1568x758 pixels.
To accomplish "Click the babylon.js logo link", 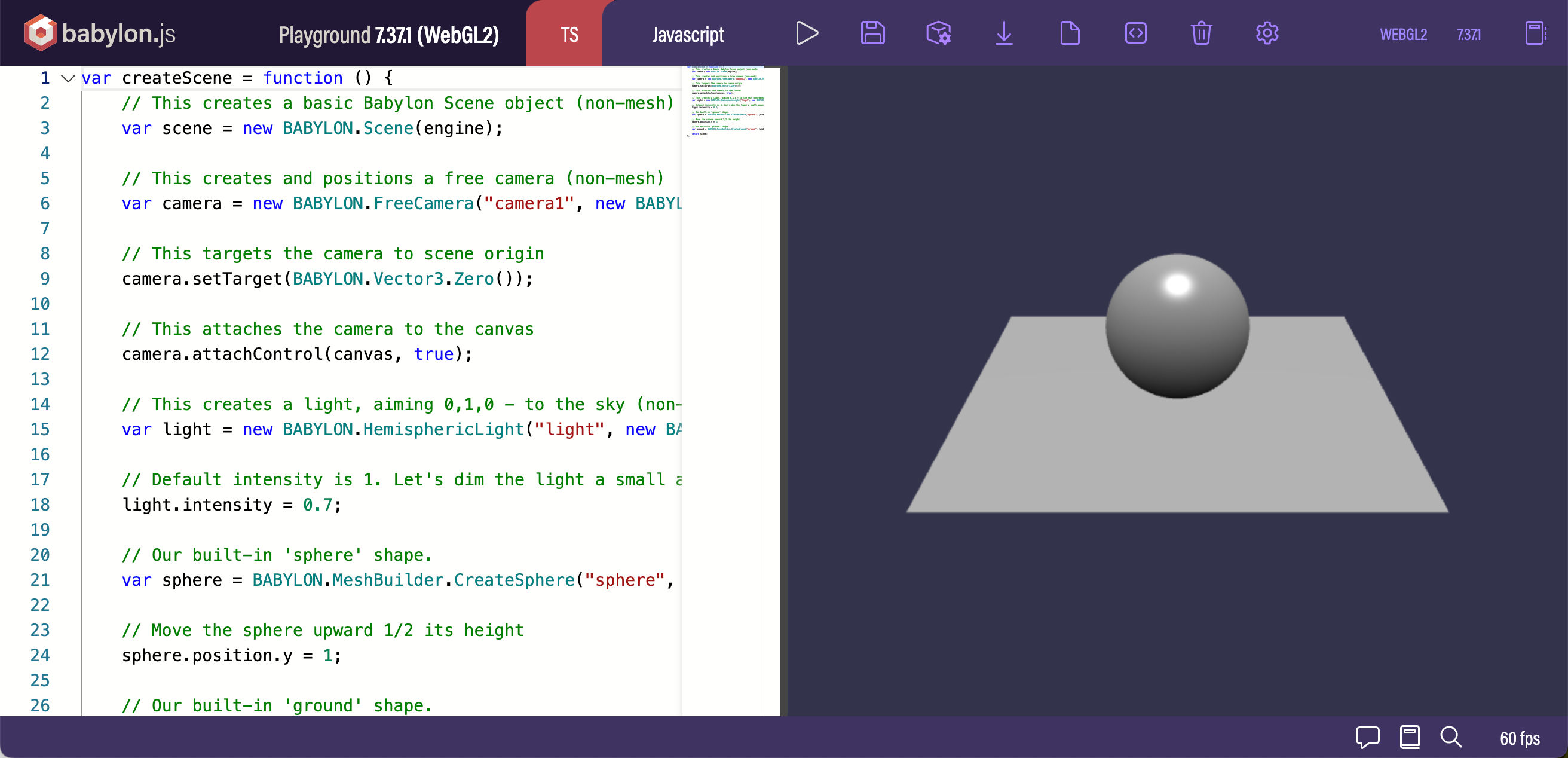I will click(x=100, y=33).
